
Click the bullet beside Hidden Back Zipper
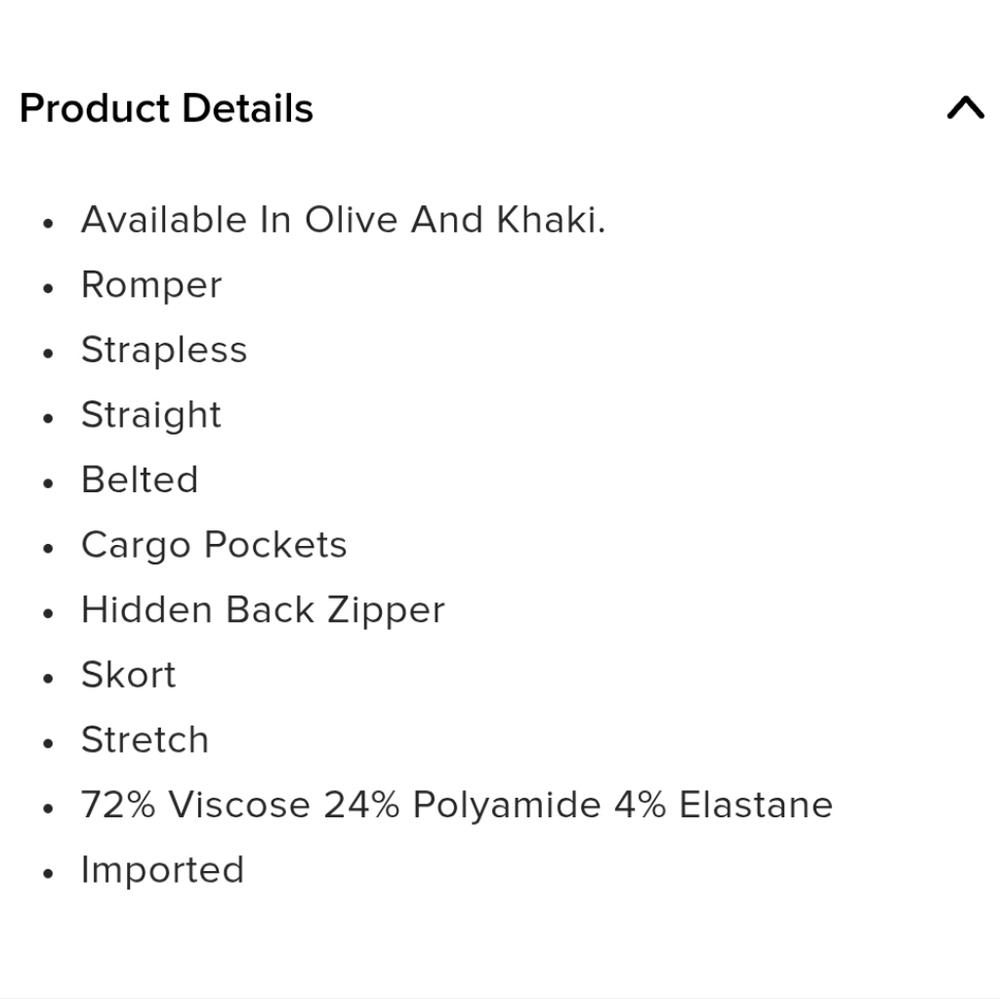pos(47,613)
